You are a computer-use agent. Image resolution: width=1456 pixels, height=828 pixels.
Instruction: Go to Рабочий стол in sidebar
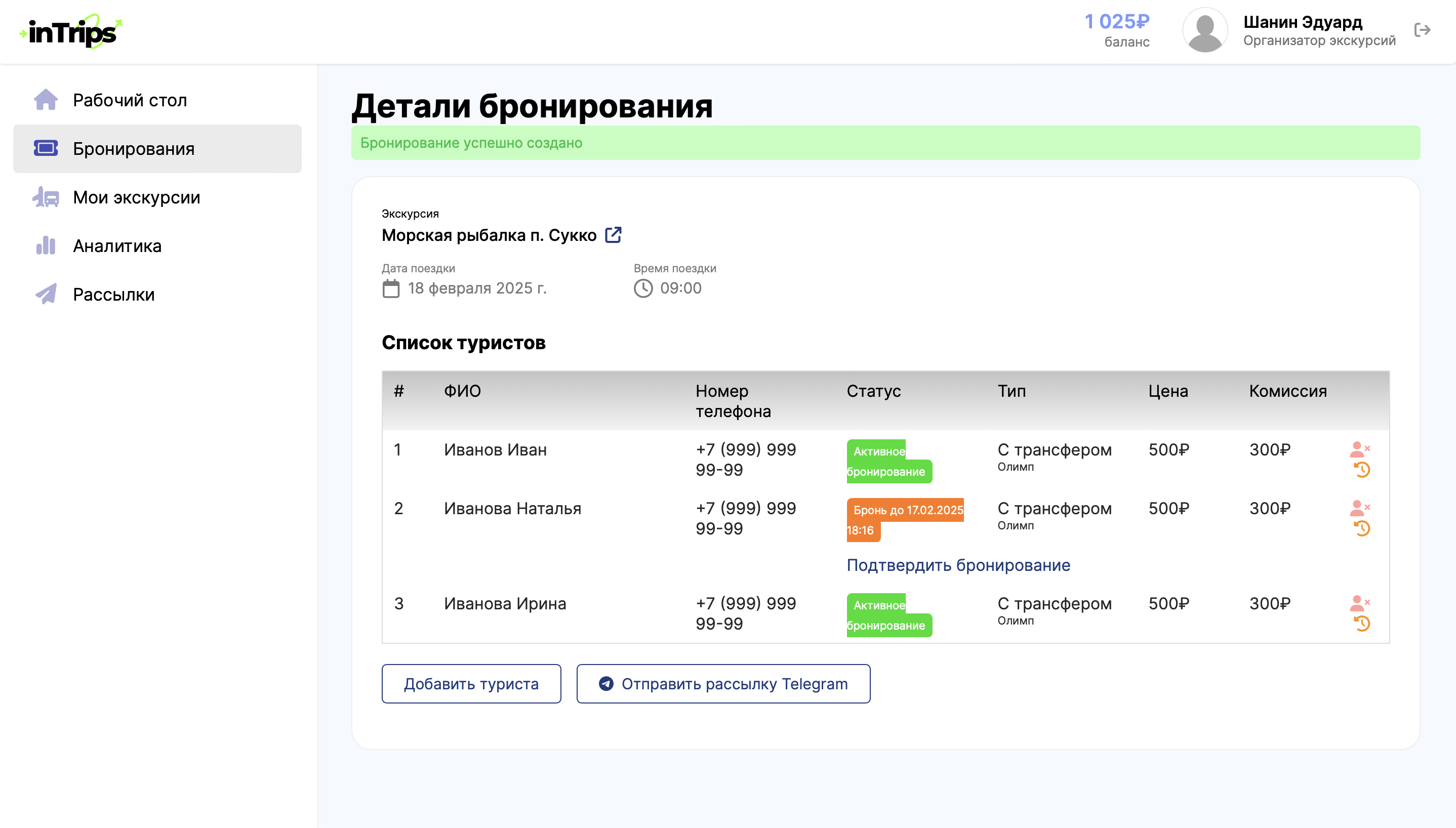coord(130,100)
